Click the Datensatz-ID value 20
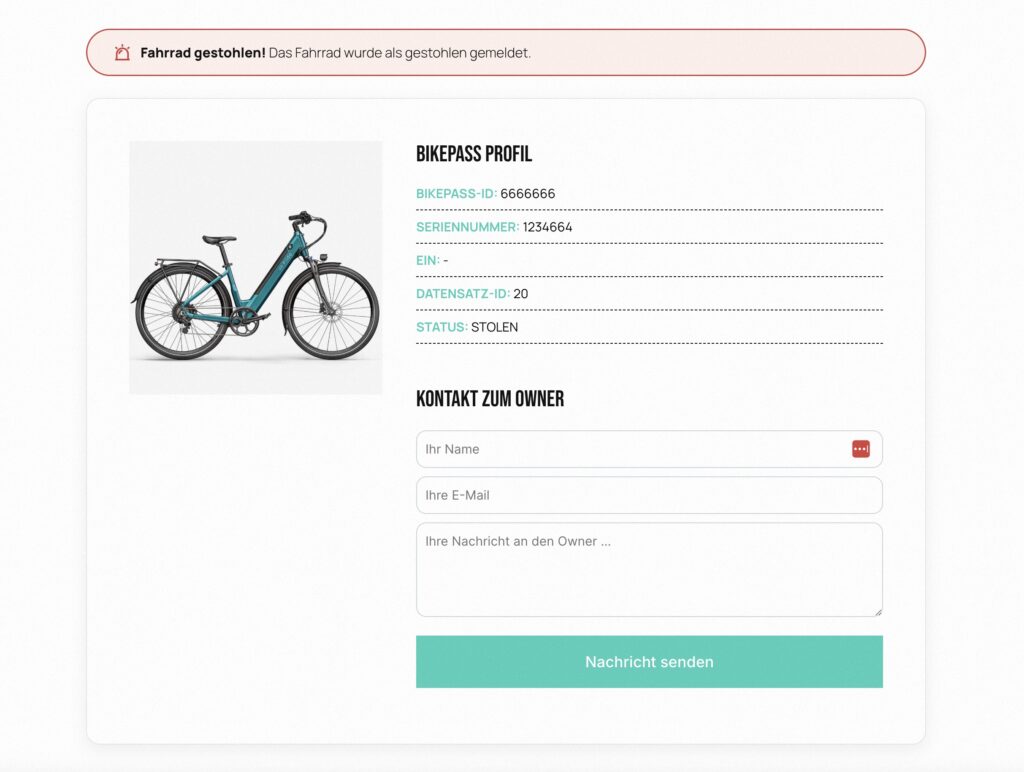This screenshot has height=772, width=1024. (x=521, y=294)
